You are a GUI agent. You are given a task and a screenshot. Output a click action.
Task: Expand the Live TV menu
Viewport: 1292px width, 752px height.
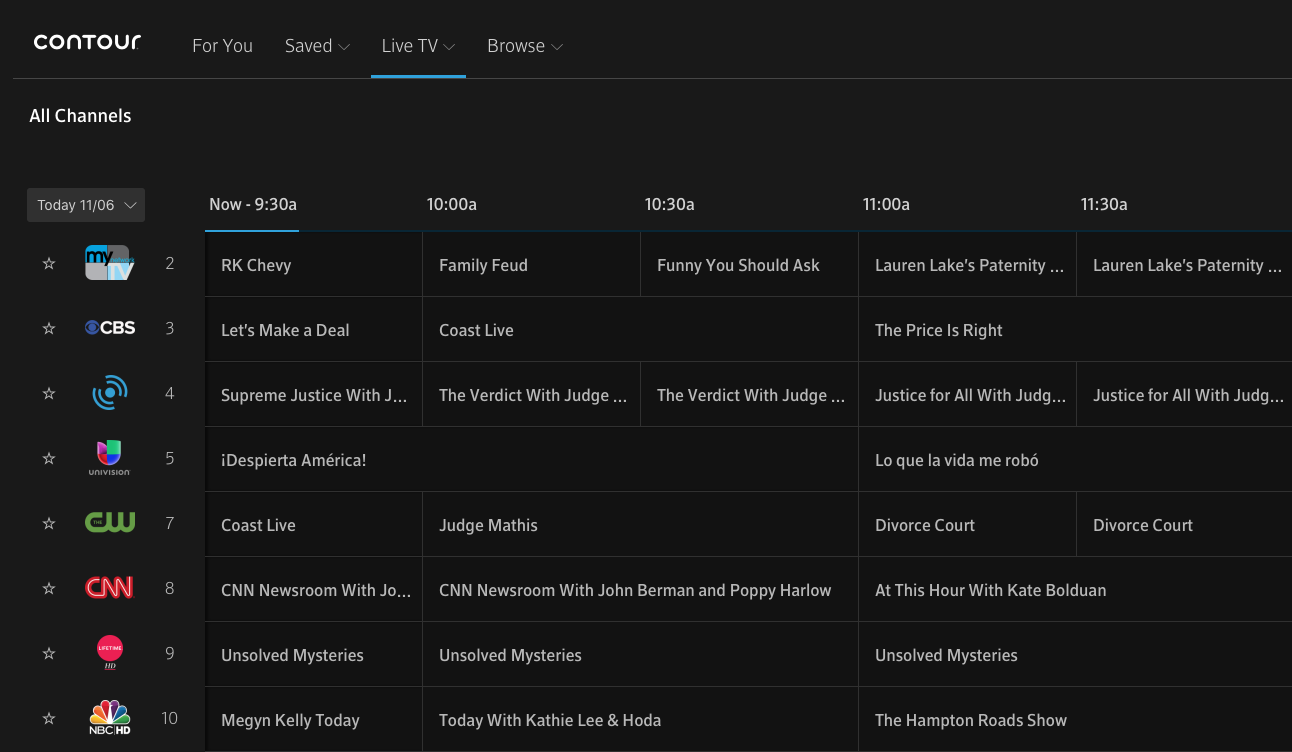pos(418,46)
